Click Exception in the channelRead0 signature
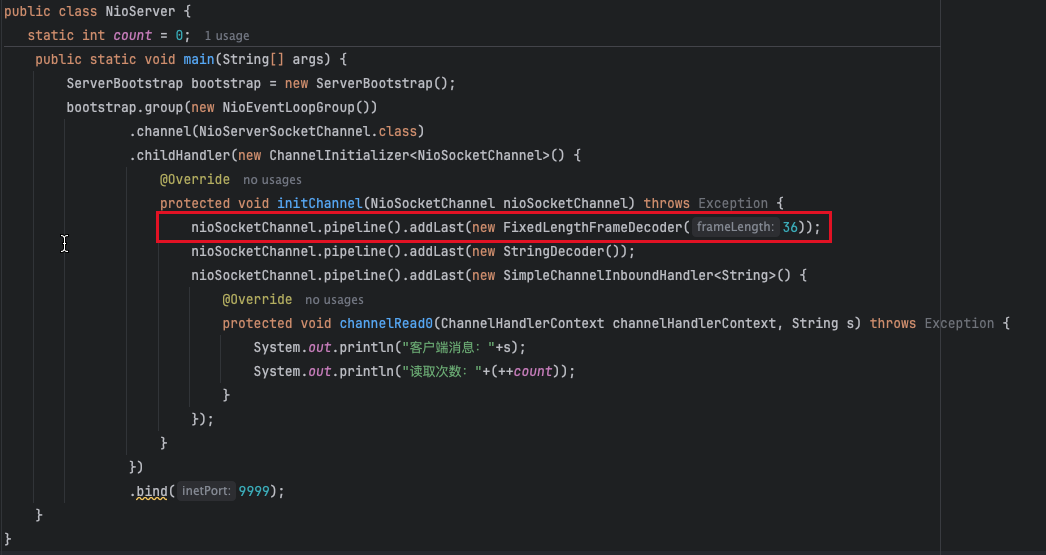This screenshot has width=1046, height=555. tap(959, 324)
